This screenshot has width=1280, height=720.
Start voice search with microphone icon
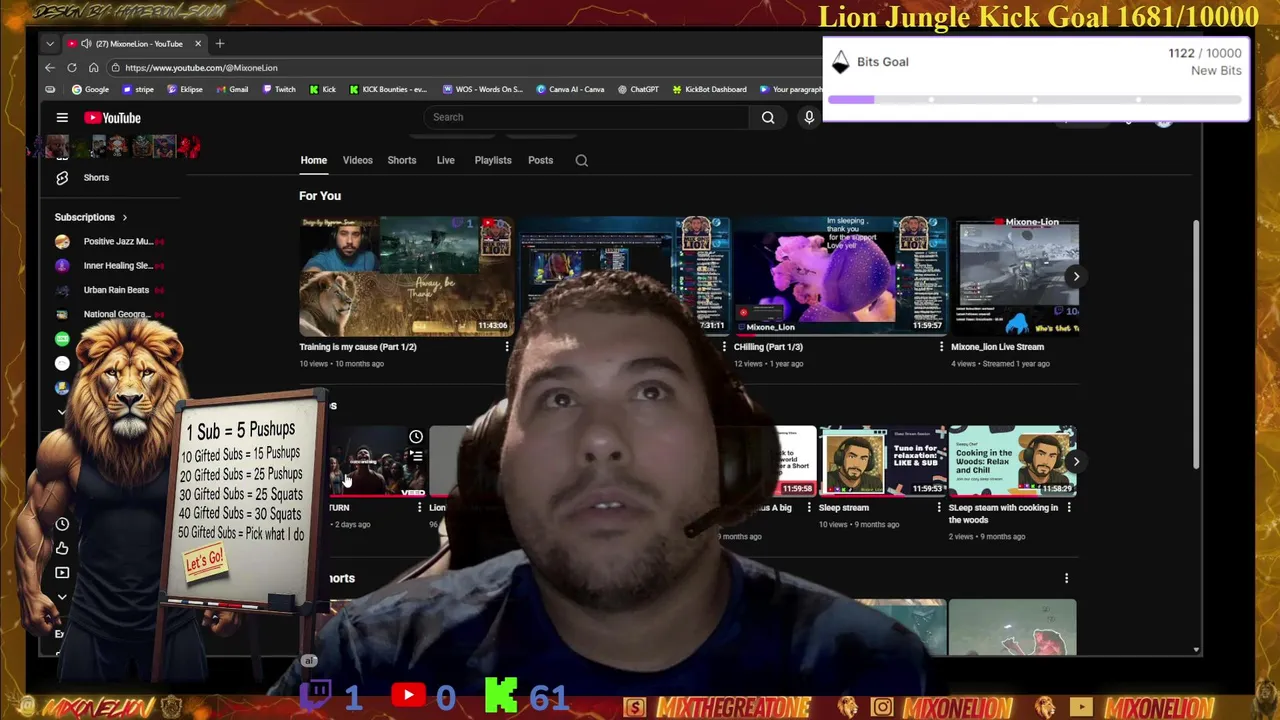[x=809, y=117]
